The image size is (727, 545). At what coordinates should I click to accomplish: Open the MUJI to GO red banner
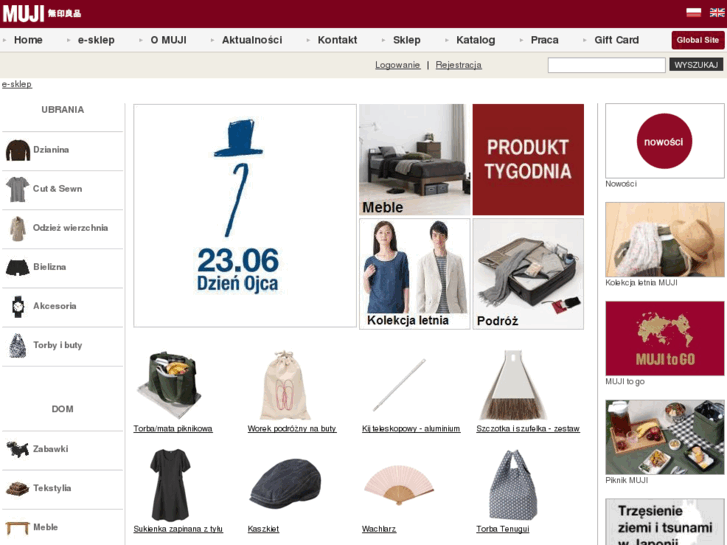tap(665, 338)
